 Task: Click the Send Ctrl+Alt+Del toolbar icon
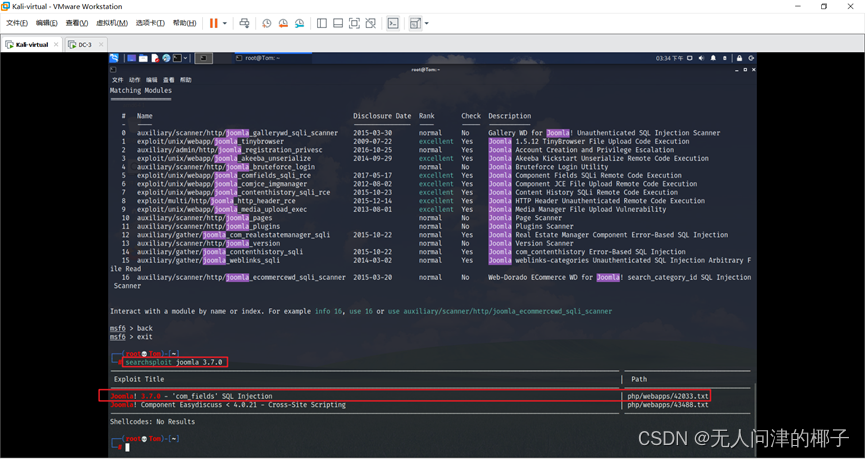(244, 23)
